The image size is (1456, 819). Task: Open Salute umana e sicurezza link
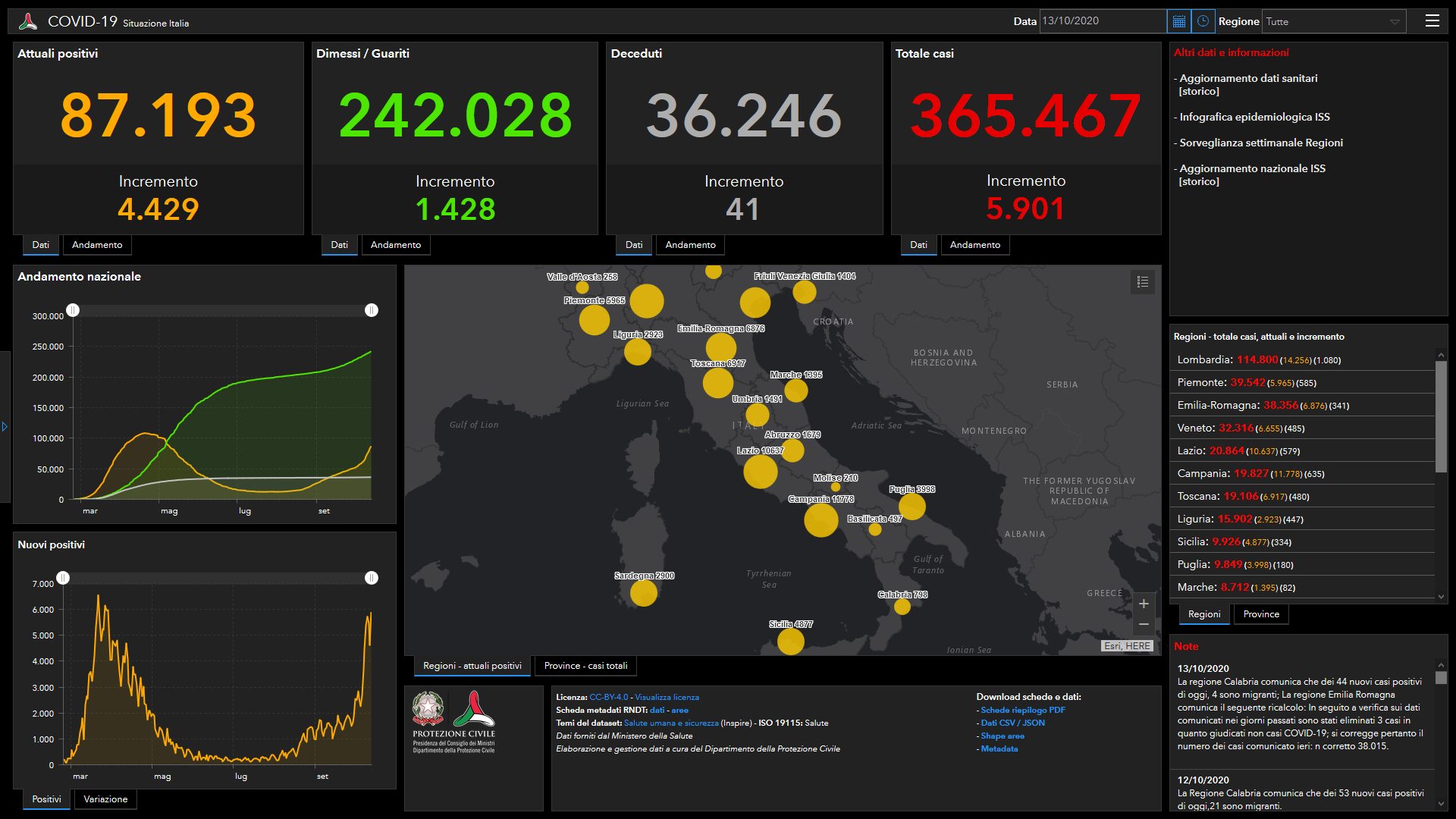(671, 723)
